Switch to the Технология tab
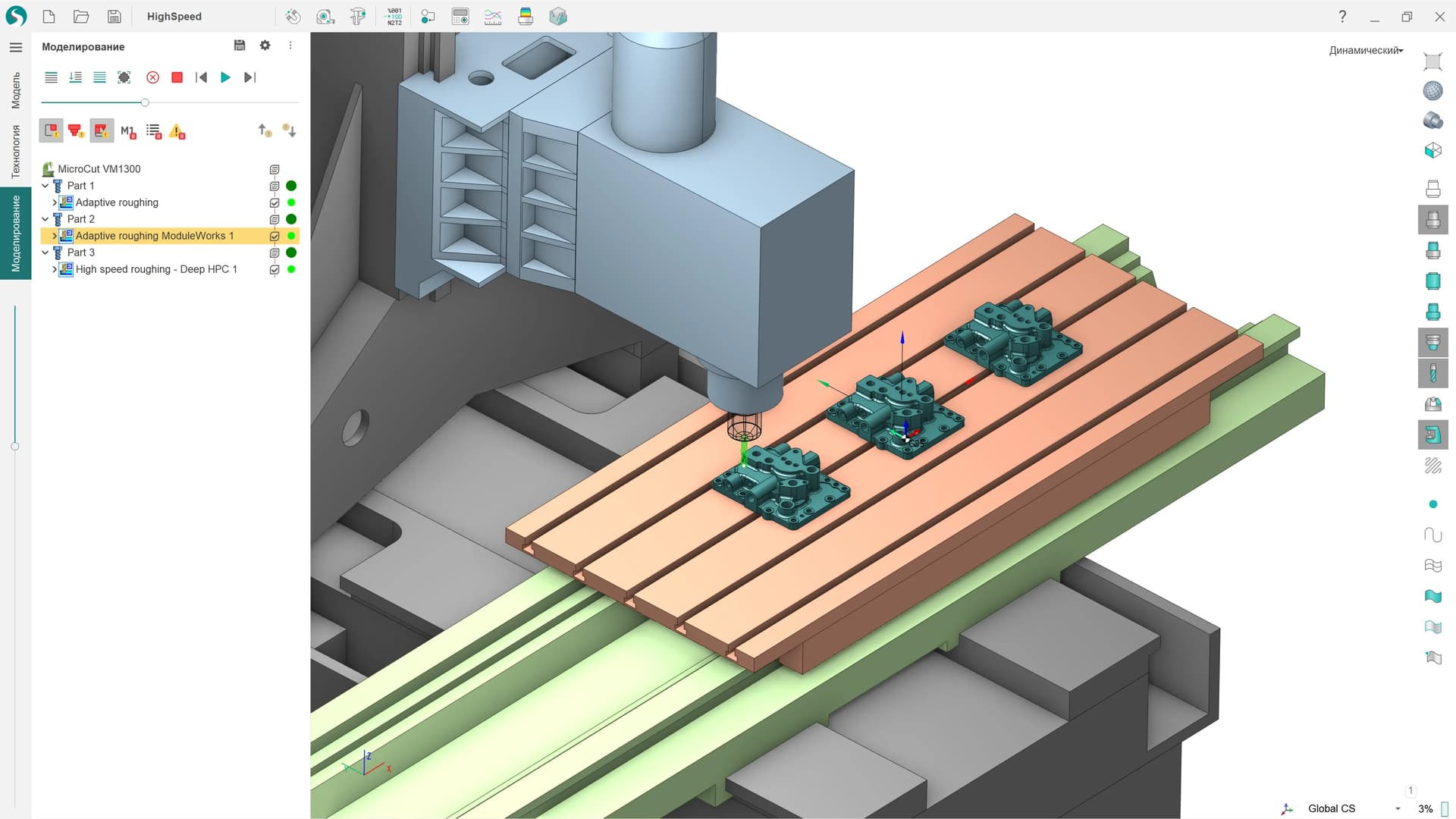Screen dimensions: 1456x819 [x=15, y=152]
